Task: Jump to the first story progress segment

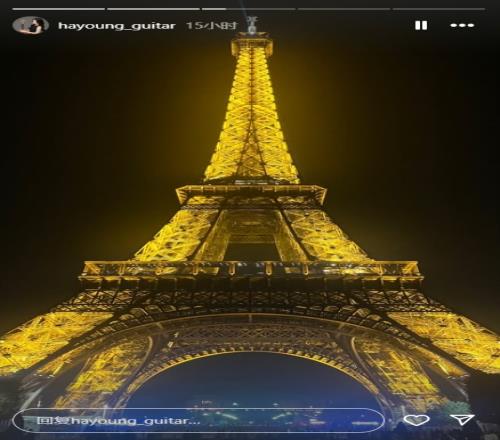Action: pos(58,9)
